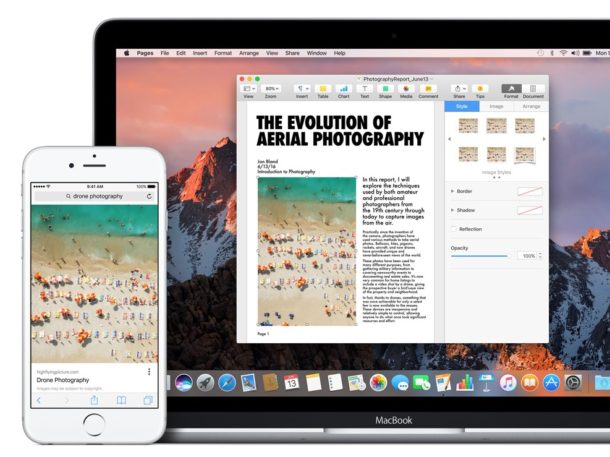Add a text box with Text icon

pos(365,89)
